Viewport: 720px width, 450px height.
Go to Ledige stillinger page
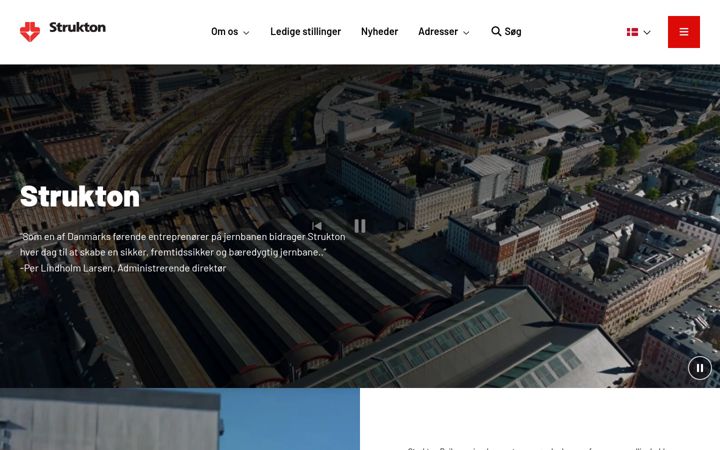[x=305, y=32]
